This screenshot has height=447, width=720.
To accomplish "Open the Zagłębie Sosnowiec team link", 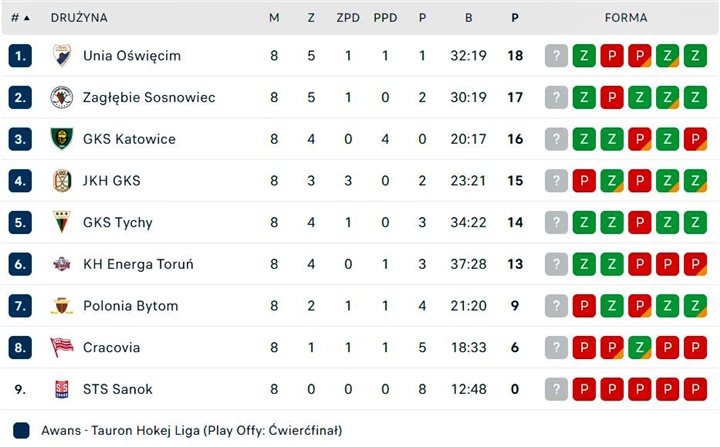I will point(149,97).
